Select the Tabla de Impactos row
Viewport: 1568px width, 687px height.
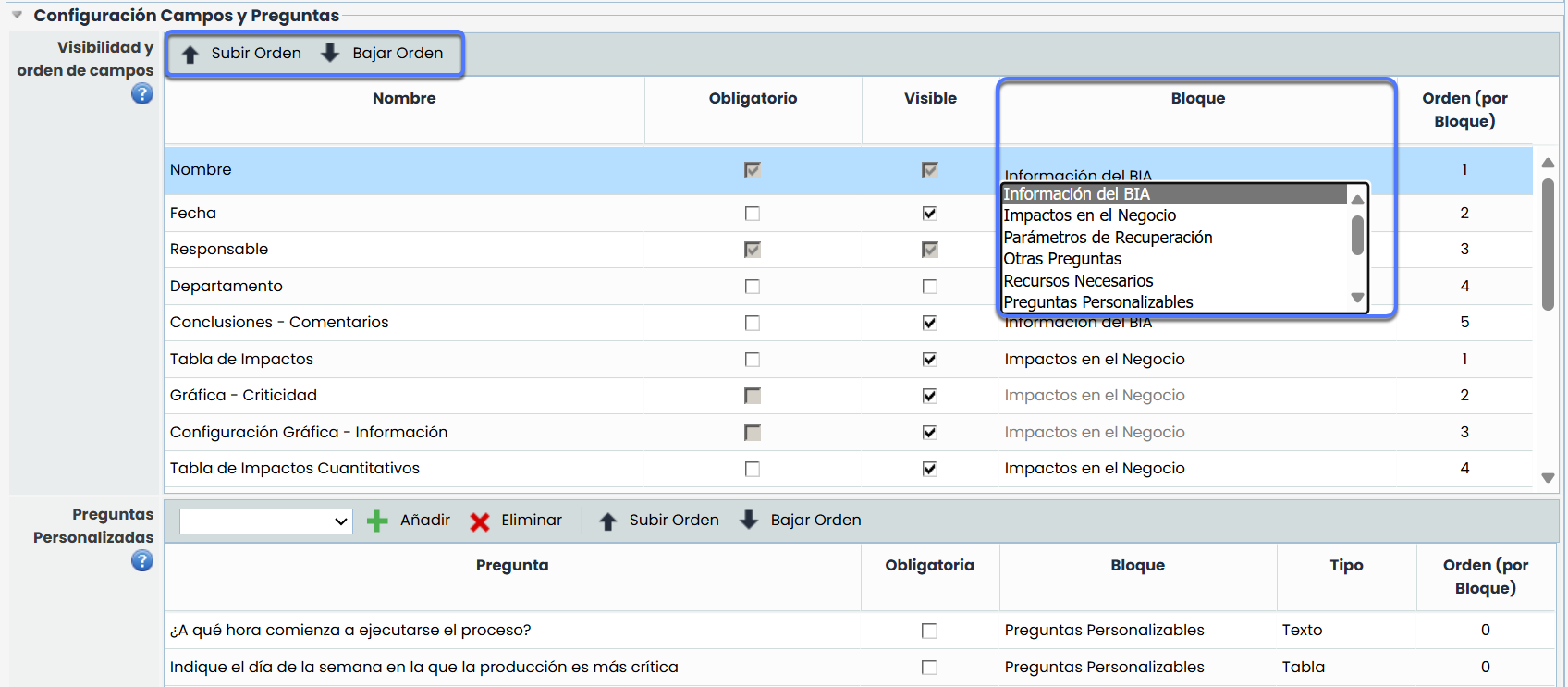(241, 359)
